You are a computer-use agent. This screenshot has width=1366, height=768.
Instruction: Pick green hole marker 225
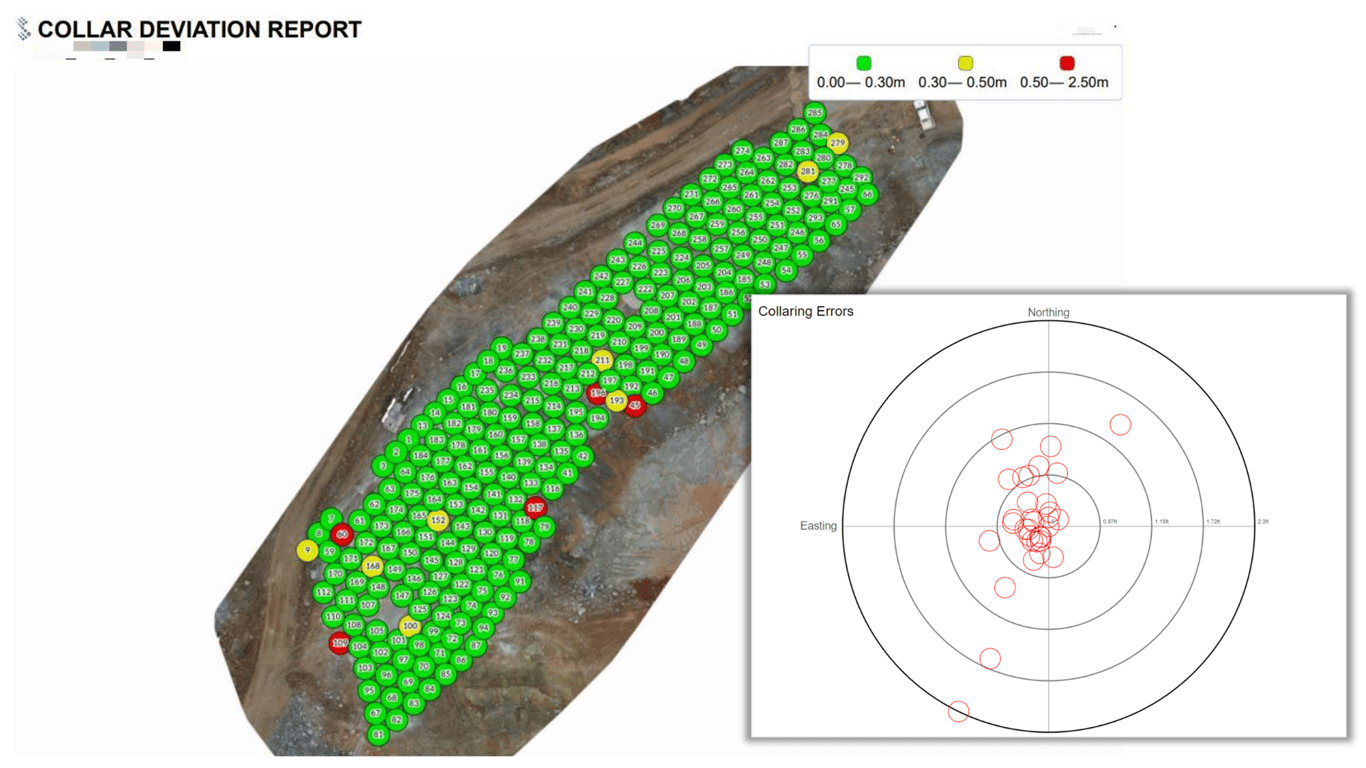coord(658,251)
